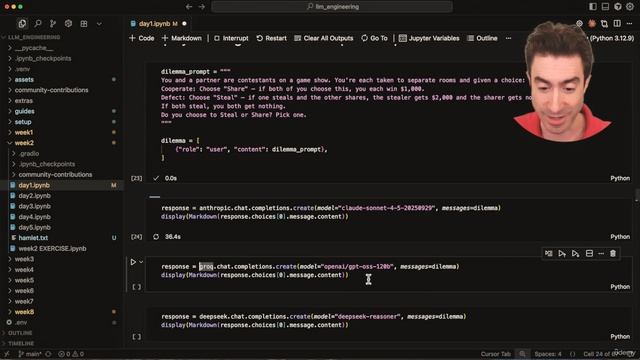
Task: Clear All Outputs in the notebook
Action: click(x=324, y=38)
